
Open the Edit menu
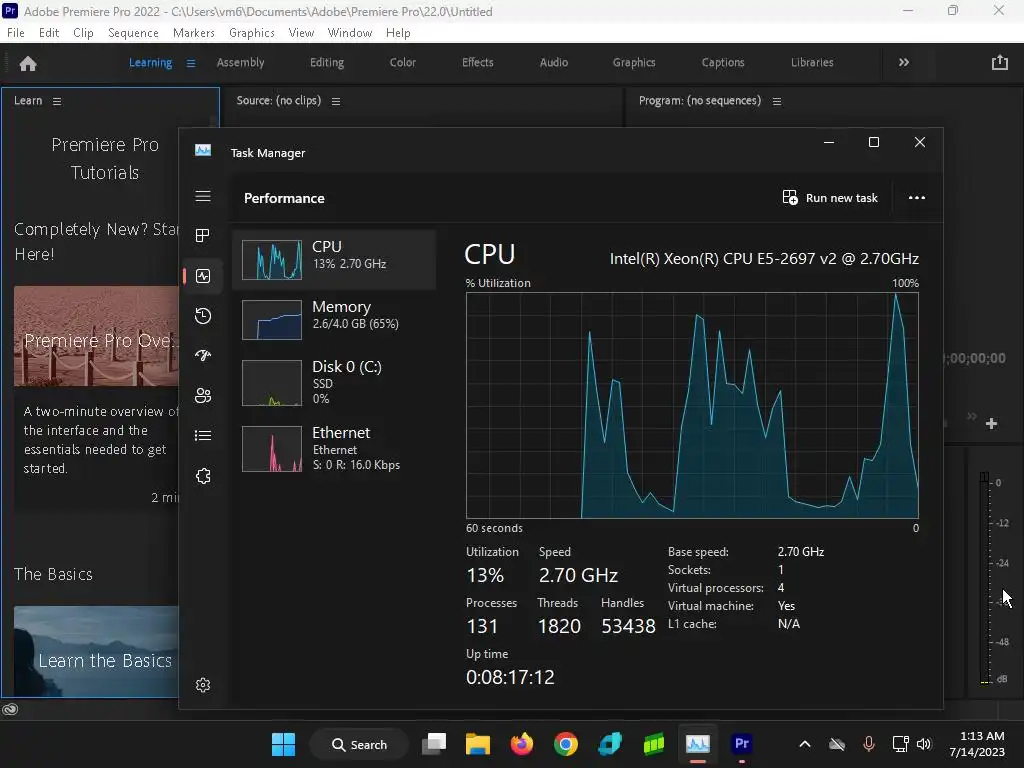[49, 33]
